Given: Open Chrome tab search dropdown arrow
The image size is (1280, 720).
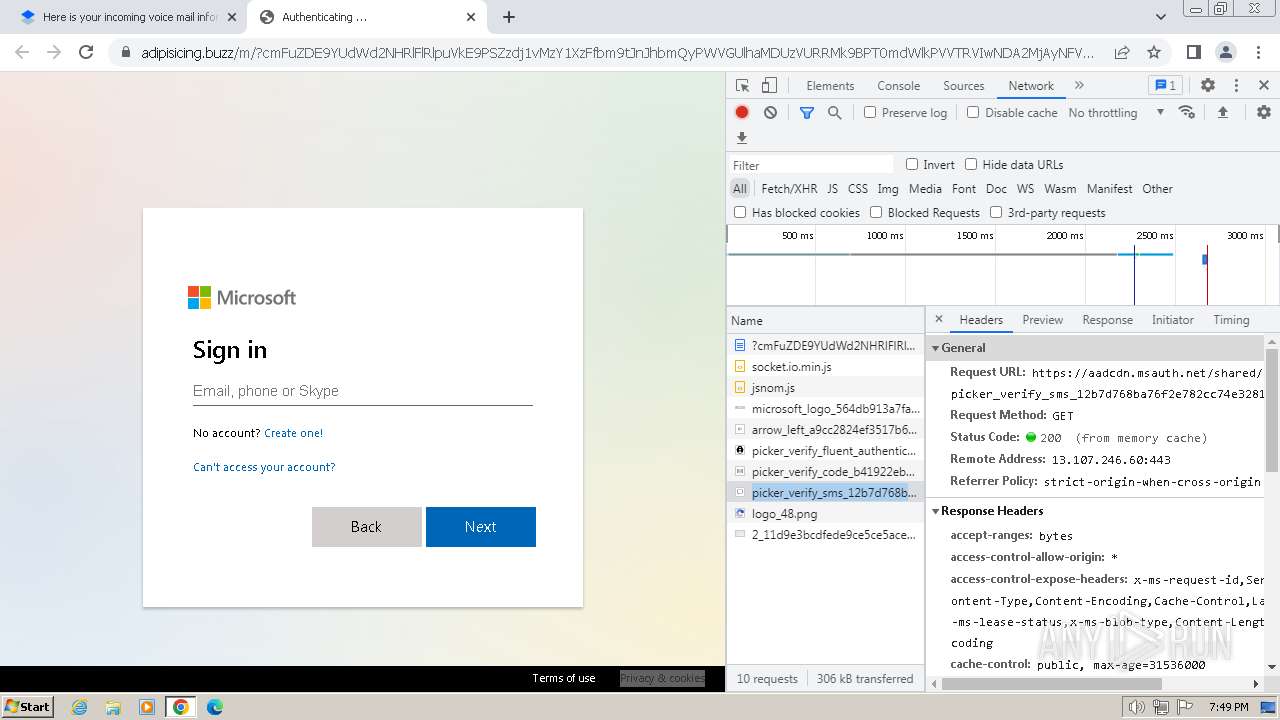Looking at the screenshot, I should (x=1161, y=17).
